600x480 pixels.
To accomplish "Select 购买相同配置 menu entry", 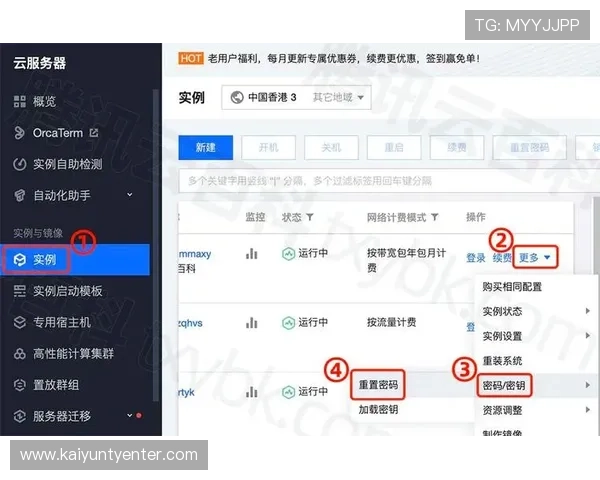I will [x=512, y=287].
